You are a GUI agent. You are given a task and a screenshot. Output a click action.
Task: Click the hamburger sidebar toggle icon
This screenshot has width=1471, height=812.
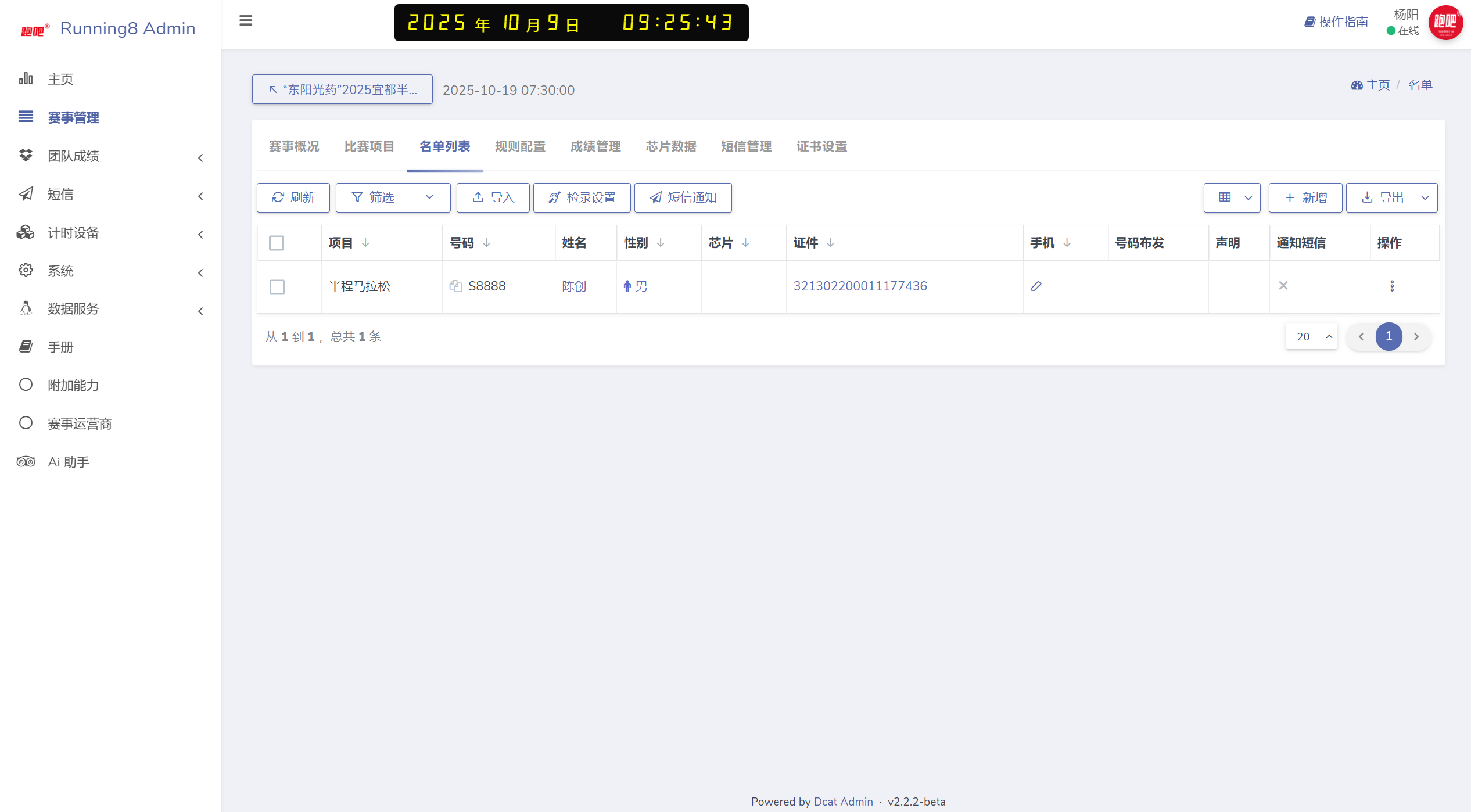click(x=246, y=21)
